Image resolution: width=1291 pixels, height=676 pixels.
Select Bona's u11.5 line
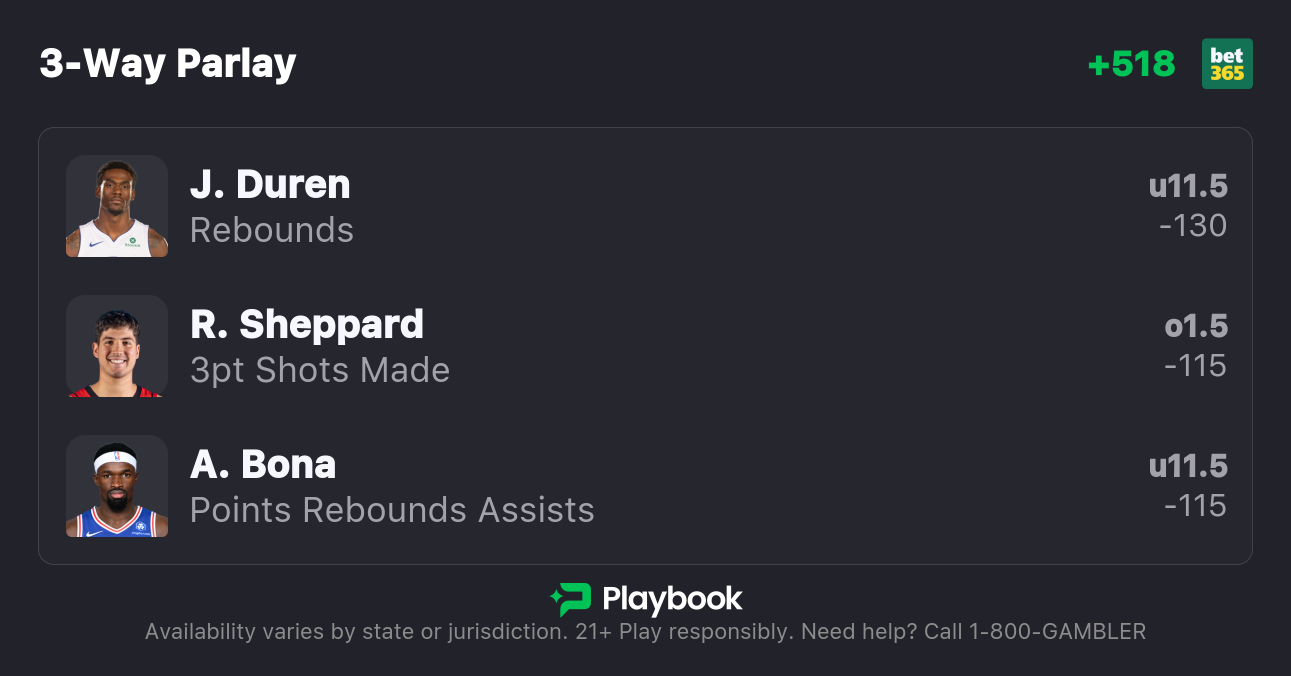tap(1188, 466)
